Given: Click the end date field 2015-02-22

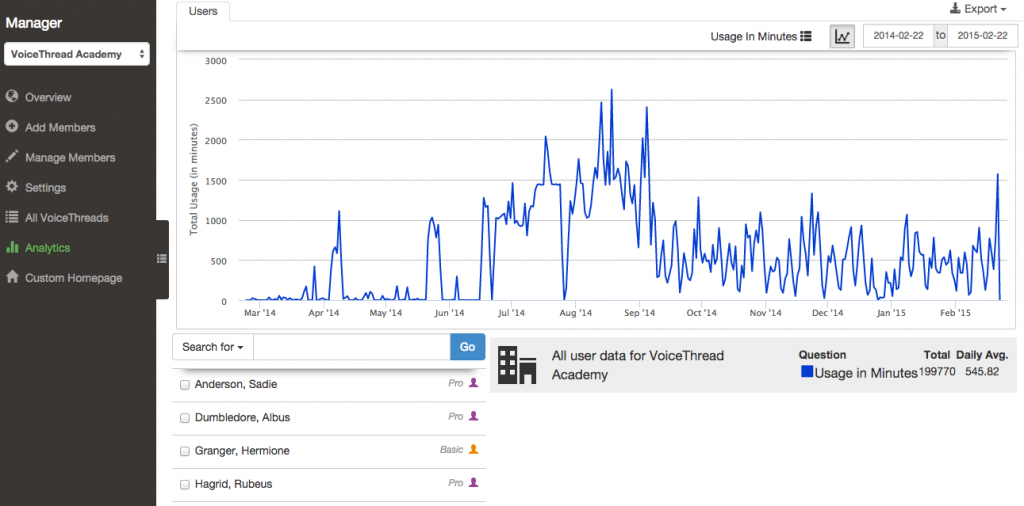Looking at the screenshot, I should [x=982, y=36].
